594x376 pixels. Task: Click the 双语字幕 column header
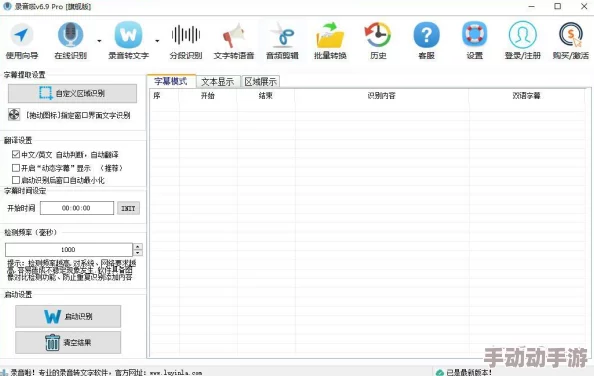[x=526, y=96]
